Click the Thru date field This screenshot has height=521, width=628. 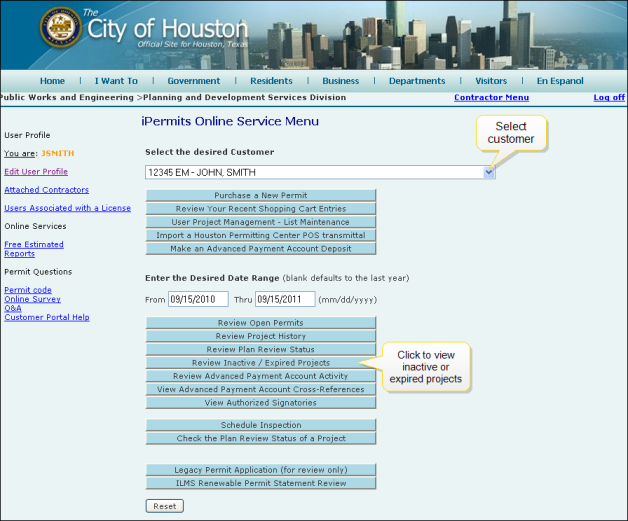pos(285,299)
